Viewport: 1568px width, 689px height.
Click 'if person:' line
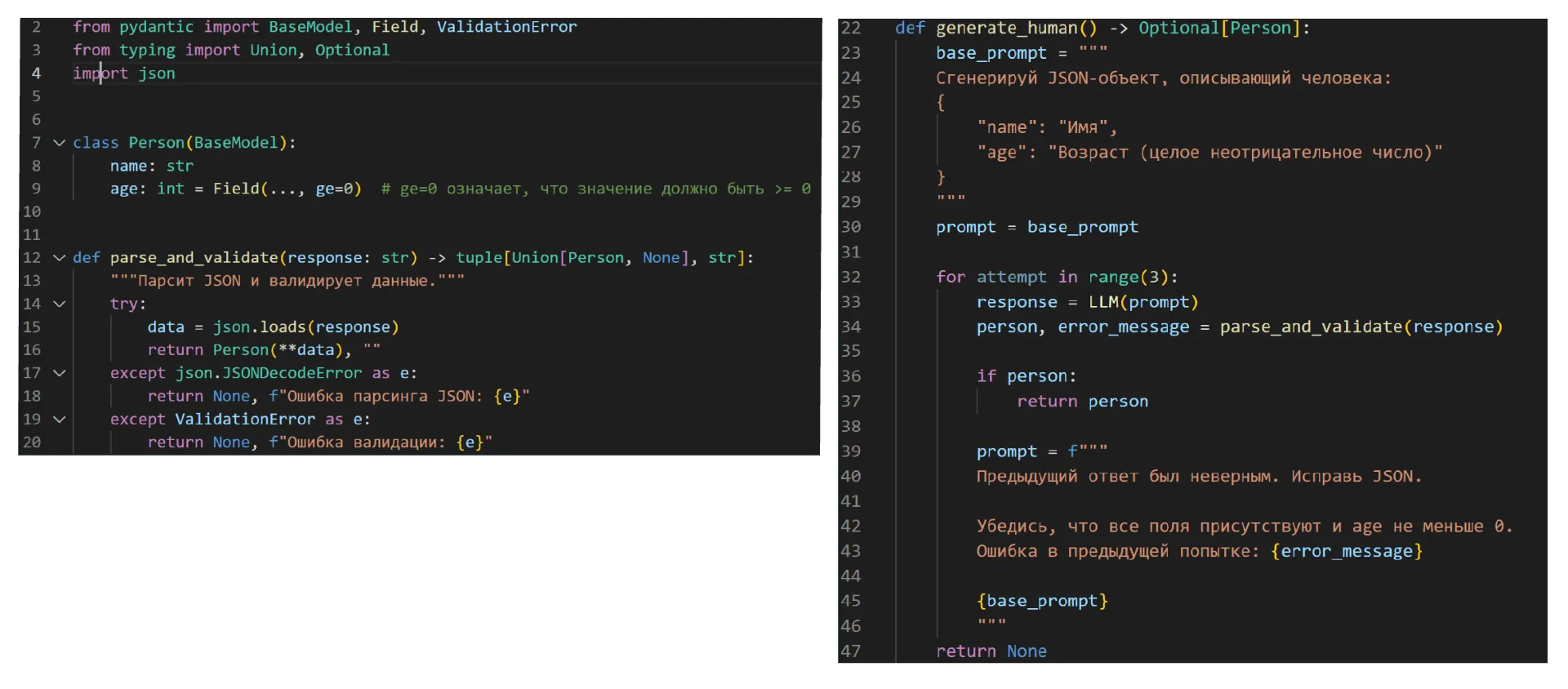[1027, 377]
